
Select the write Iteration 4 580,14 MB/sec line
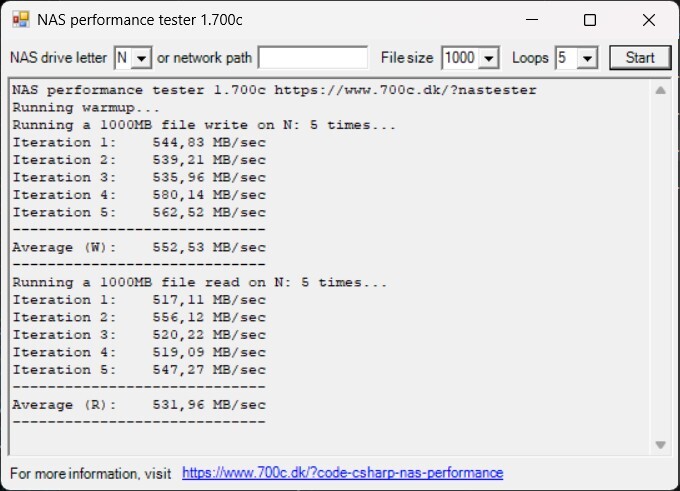[x=139, y=195]
